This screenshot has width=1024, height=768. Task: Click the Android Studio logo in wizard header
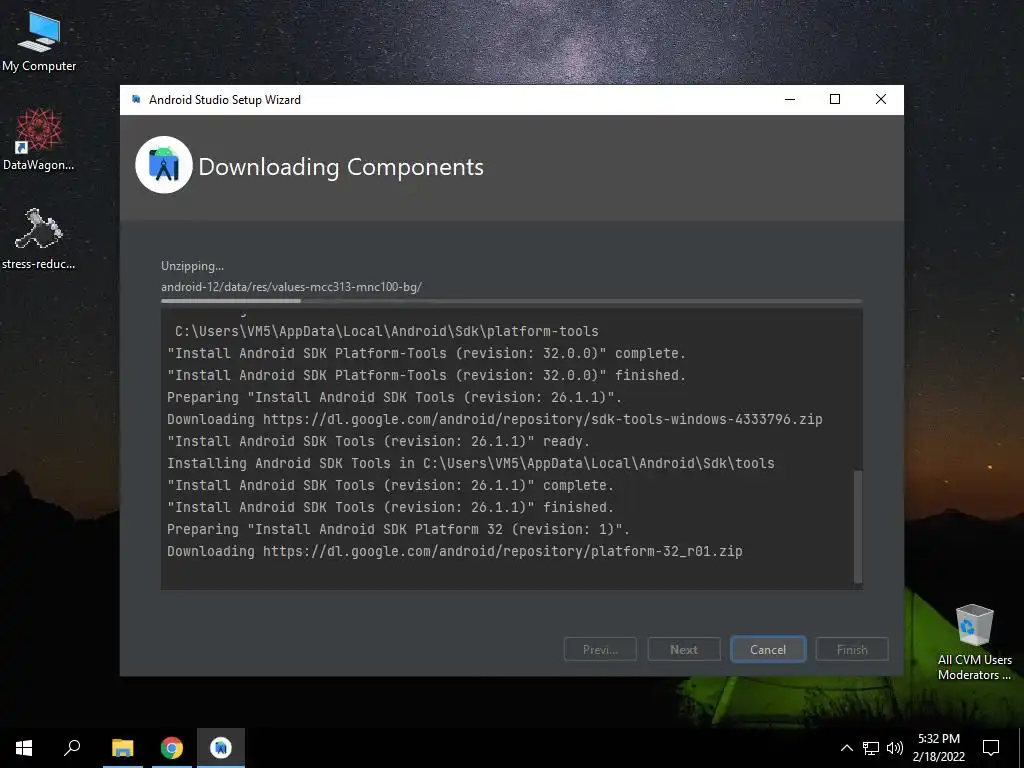coord(164,165)
